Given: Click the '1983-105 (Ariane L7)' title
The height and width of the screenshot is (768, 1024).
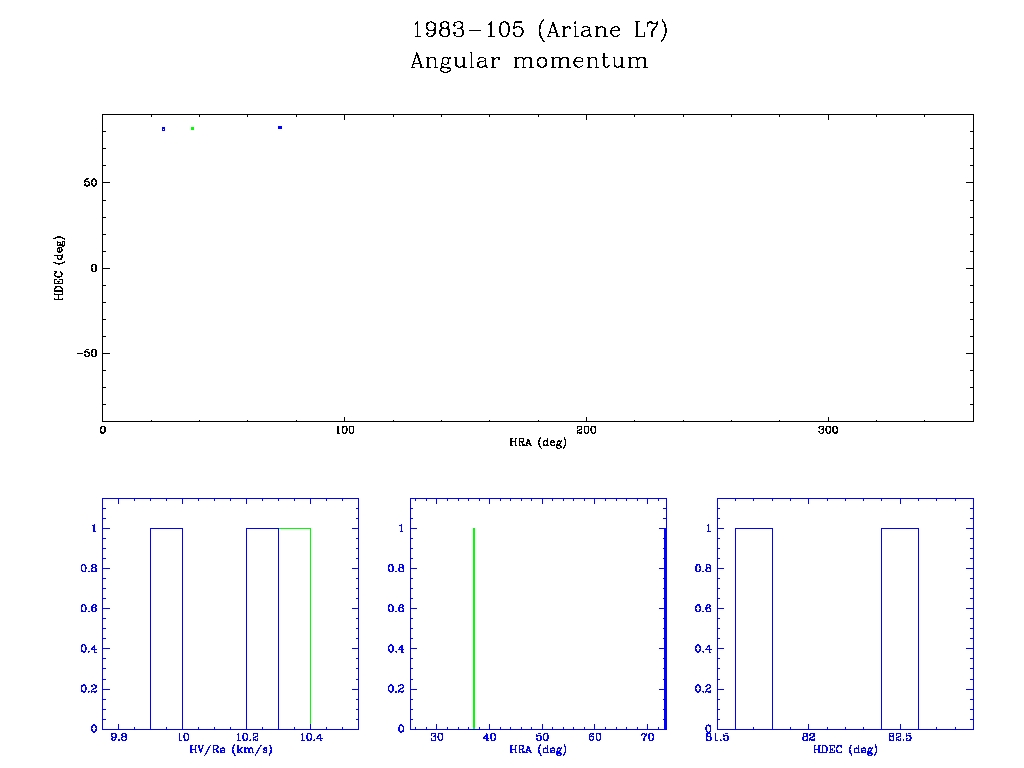Looking at the screenshot, I should [x=540, y=30].
